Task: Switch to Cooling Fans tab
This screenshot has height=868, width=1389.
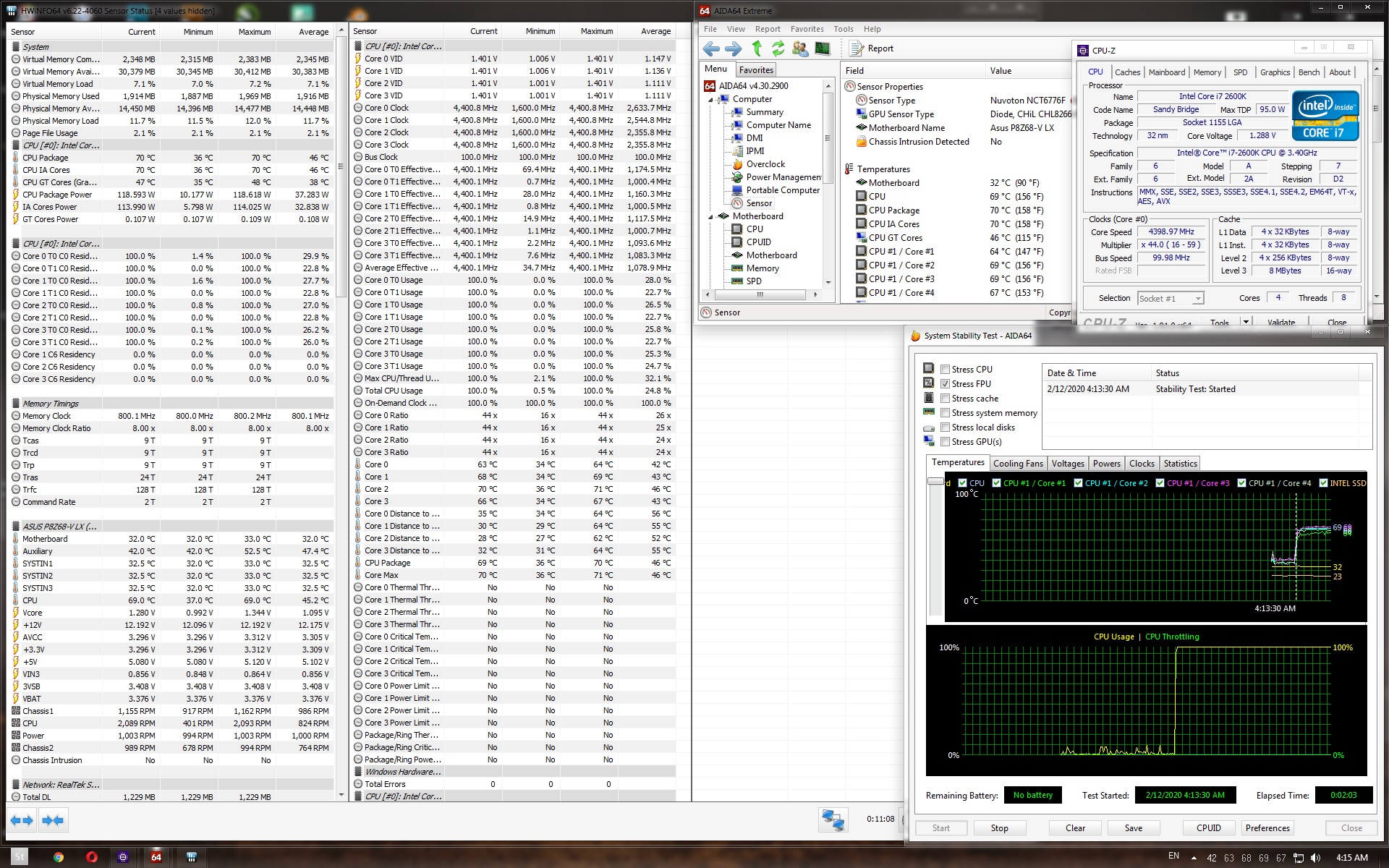Action: (x=1018, y=464)
